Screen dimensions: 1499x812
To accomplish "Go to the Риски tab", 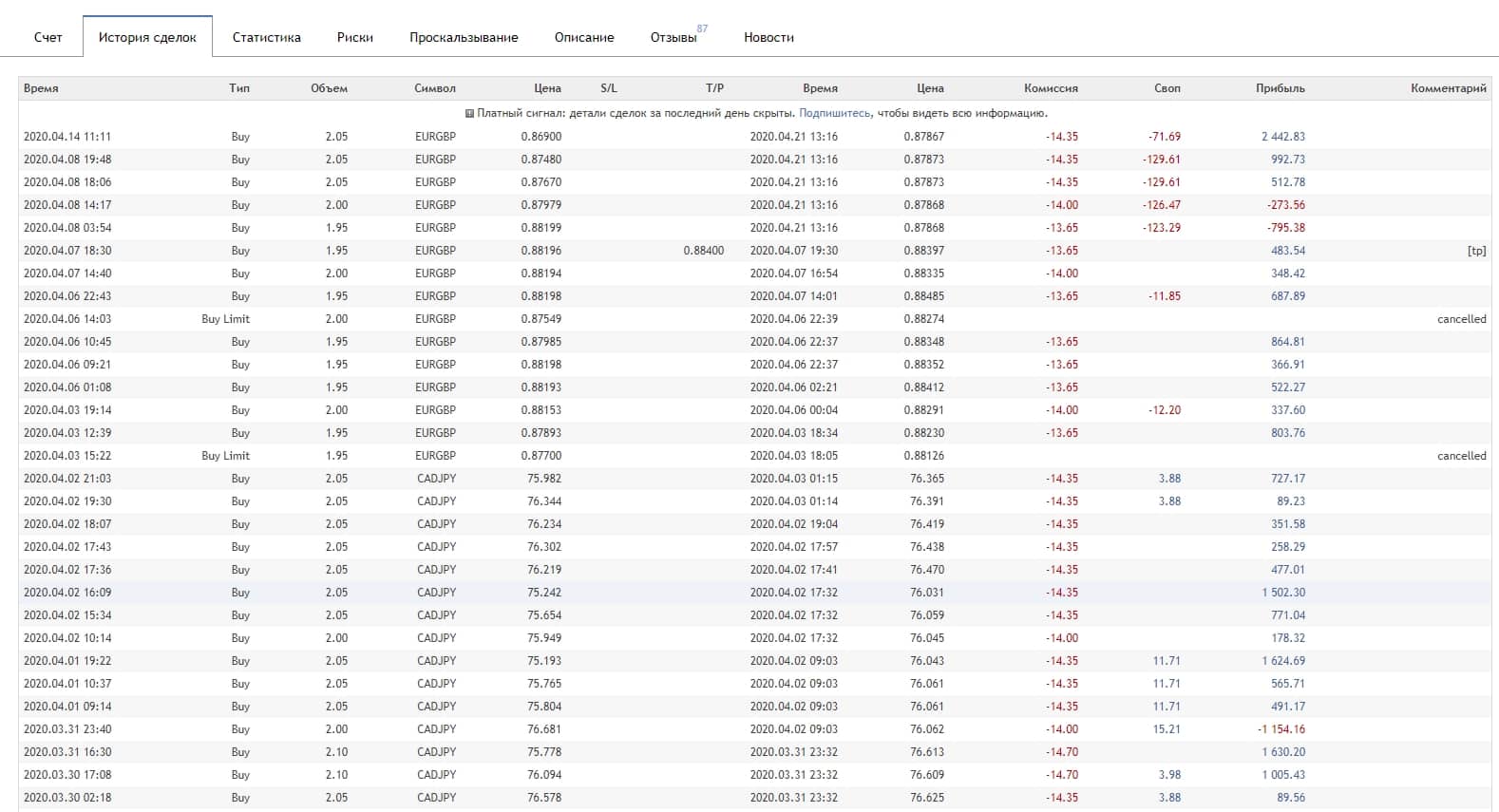I will click(x=354, y=37).
